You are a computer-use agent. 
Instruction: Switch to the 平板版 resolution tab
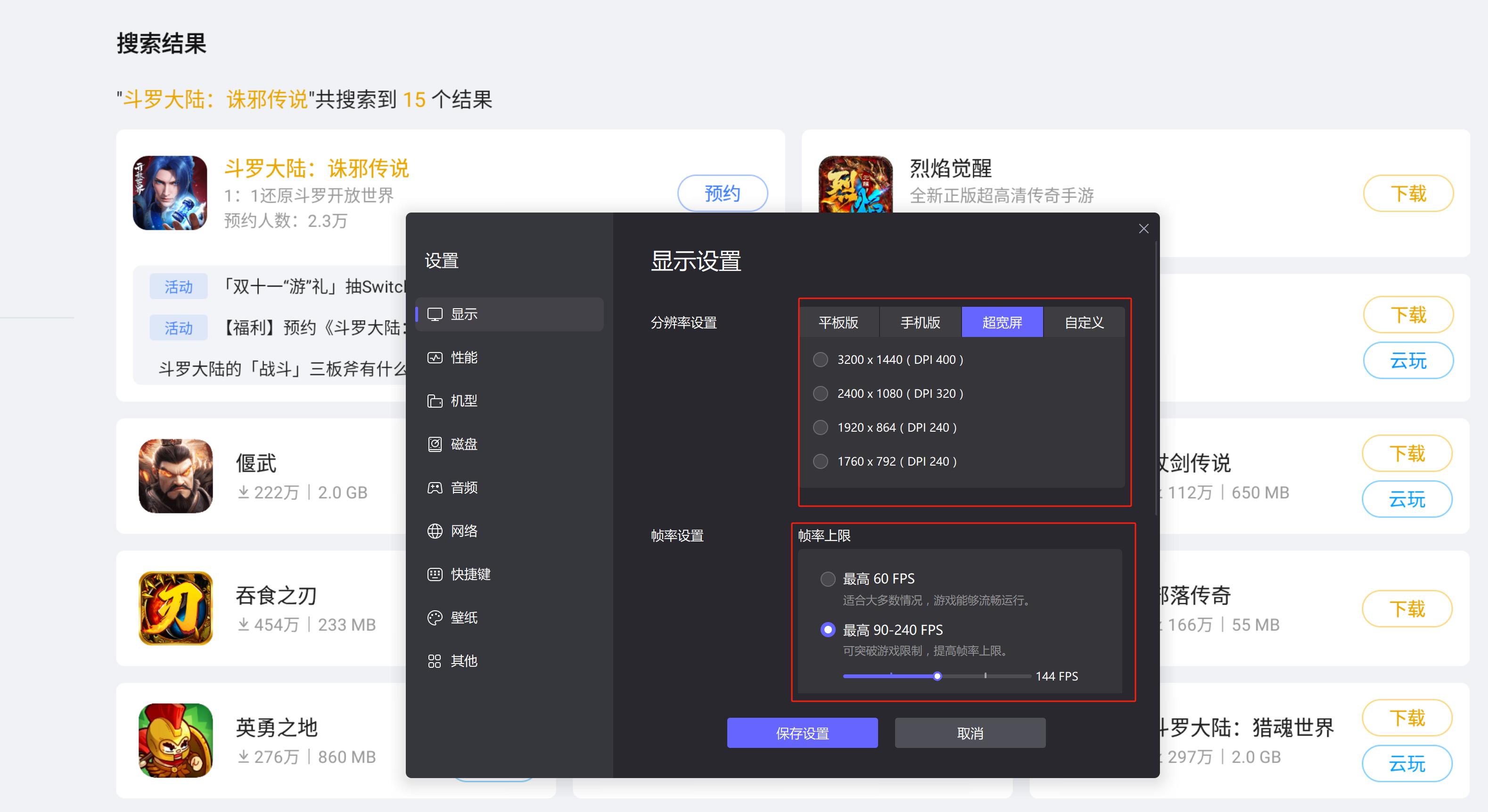(838, 322)
